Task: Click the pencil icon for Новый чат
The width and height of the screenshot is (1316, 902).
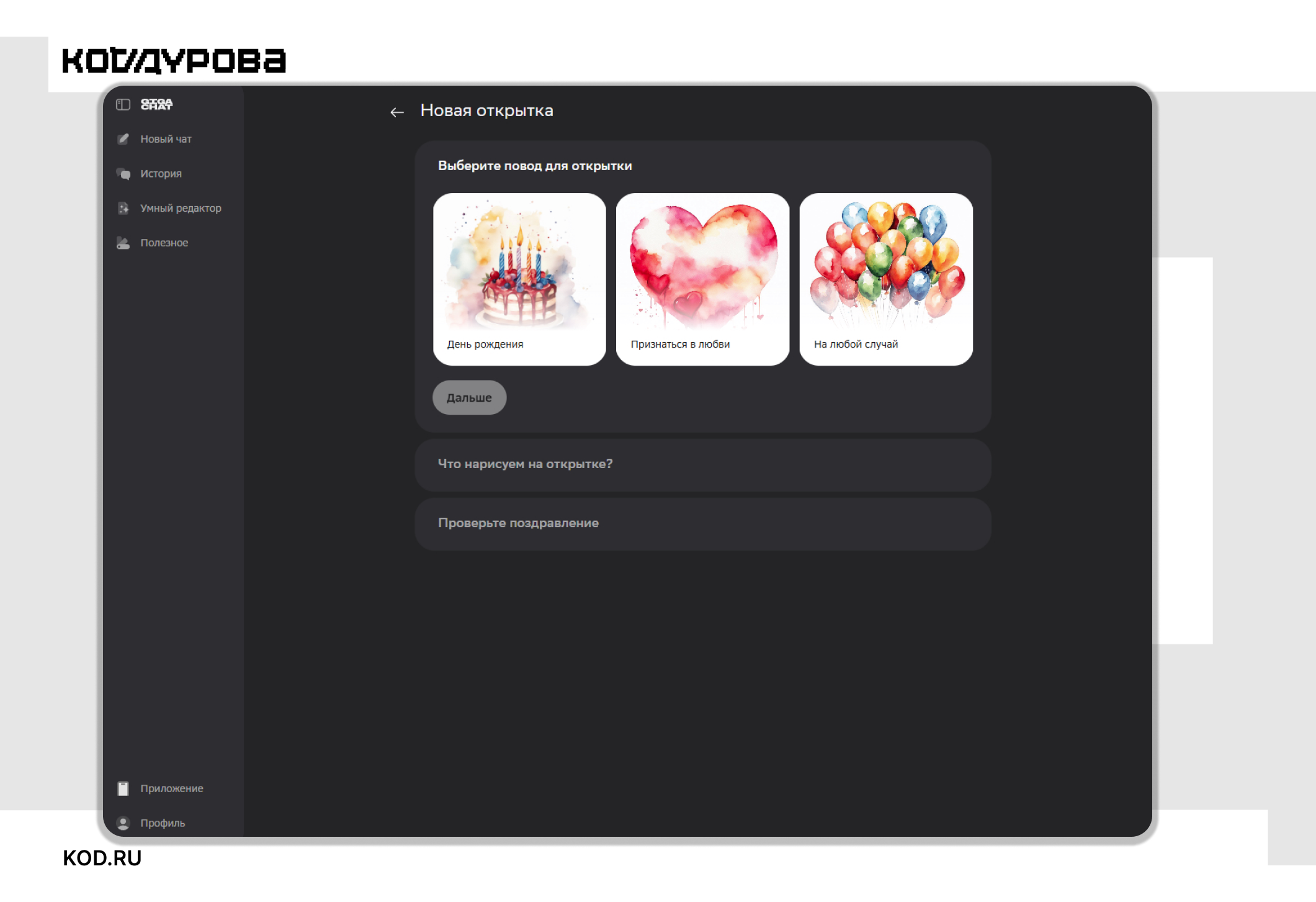Action: coord(123,139)
